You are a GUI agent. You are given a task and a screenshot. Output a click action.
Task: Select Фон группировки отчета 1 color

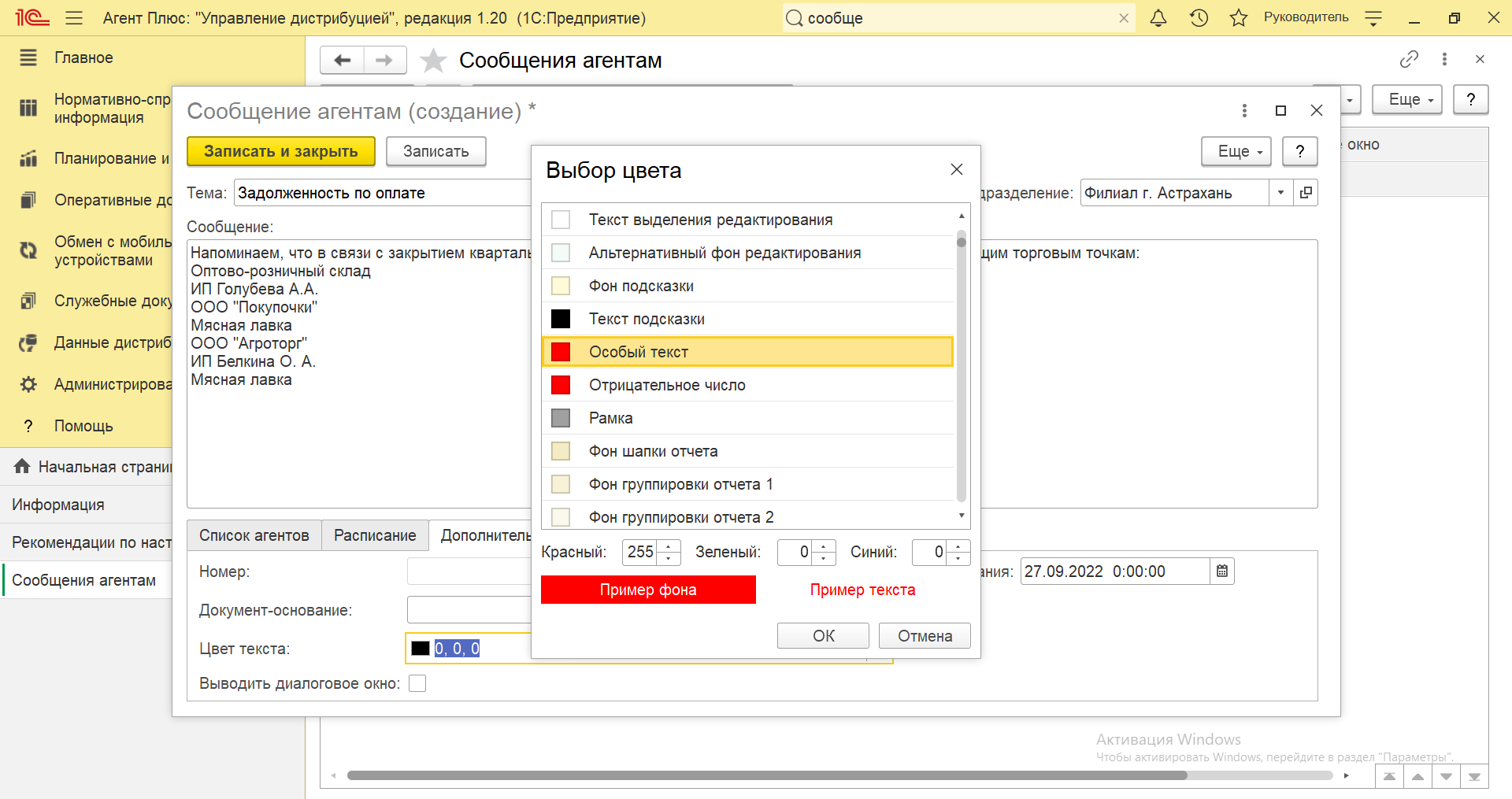tap(747, 484)
